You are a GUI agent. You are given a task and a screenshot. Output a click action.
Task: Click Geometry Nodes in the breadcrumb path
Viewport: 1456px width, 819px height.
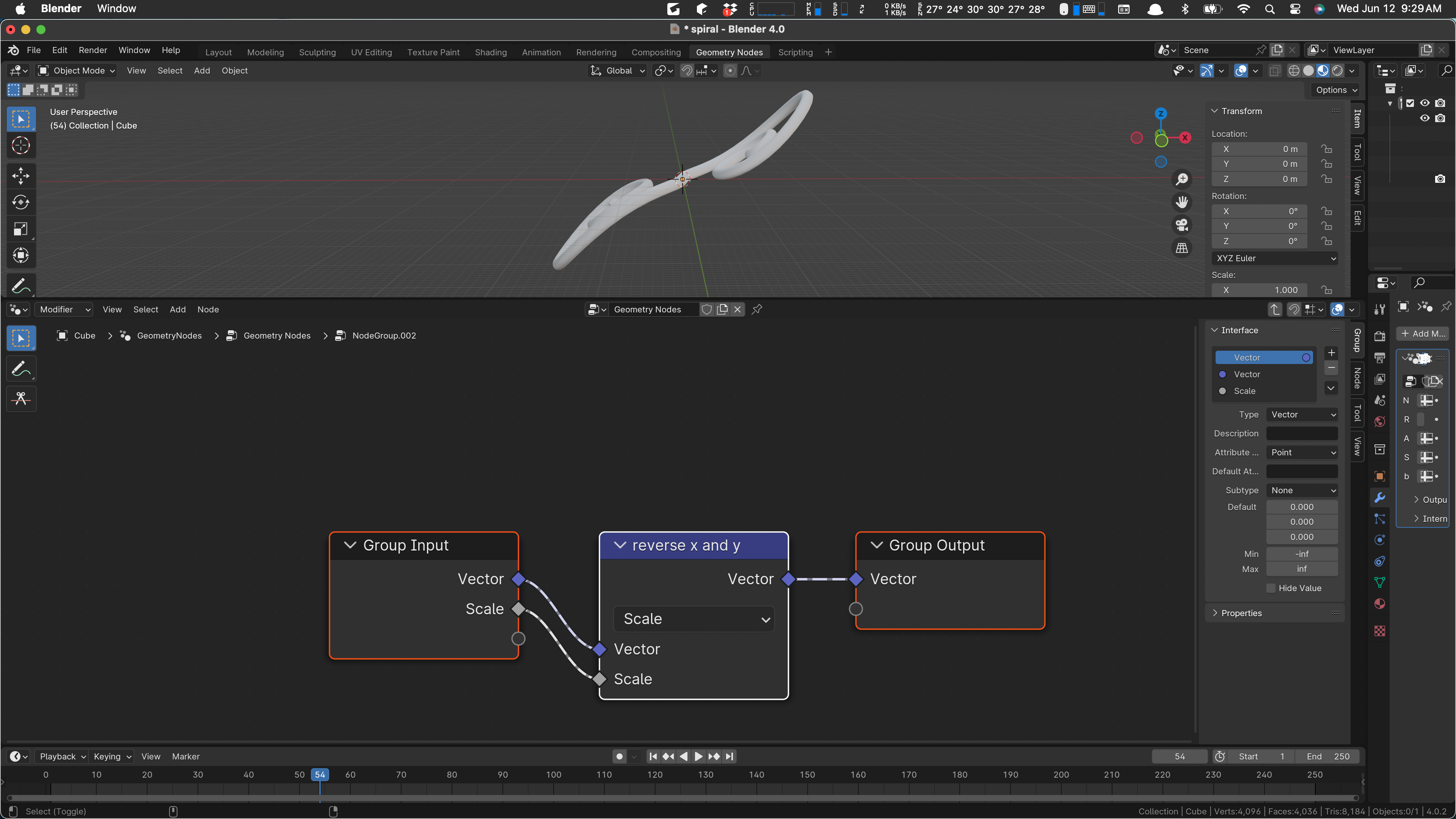[277, 336]
